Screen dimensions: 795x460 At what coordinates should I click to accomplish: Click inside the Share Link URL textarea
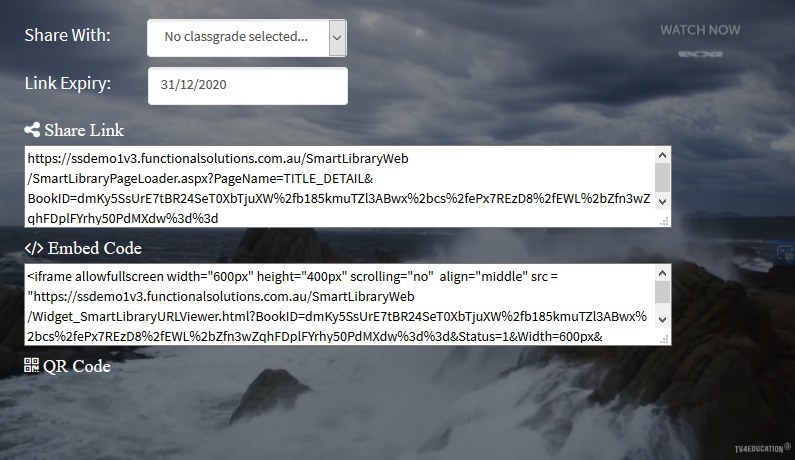[340, 187]
